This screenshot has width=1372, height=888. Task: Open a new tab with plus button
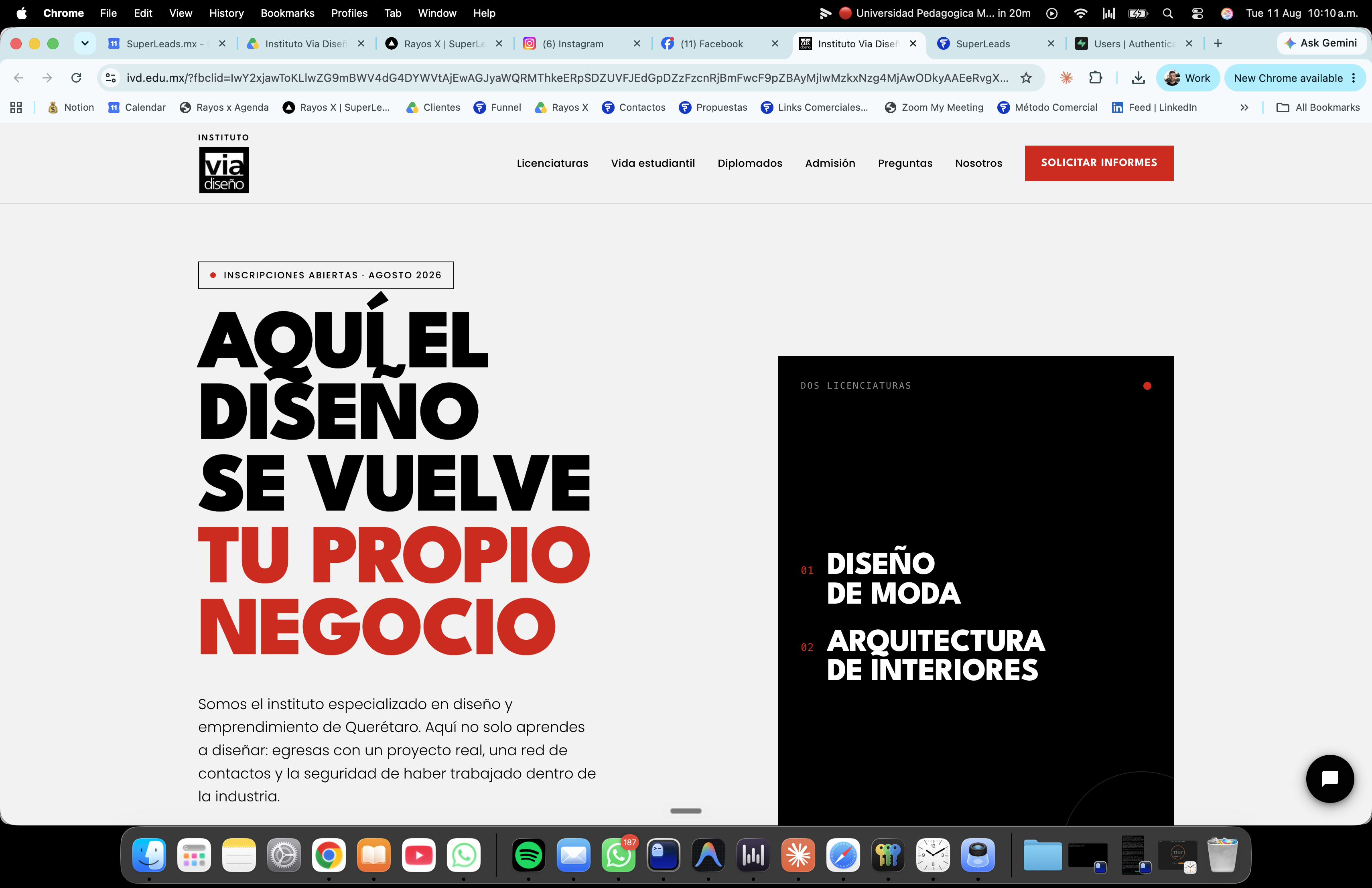[1218, 43]
